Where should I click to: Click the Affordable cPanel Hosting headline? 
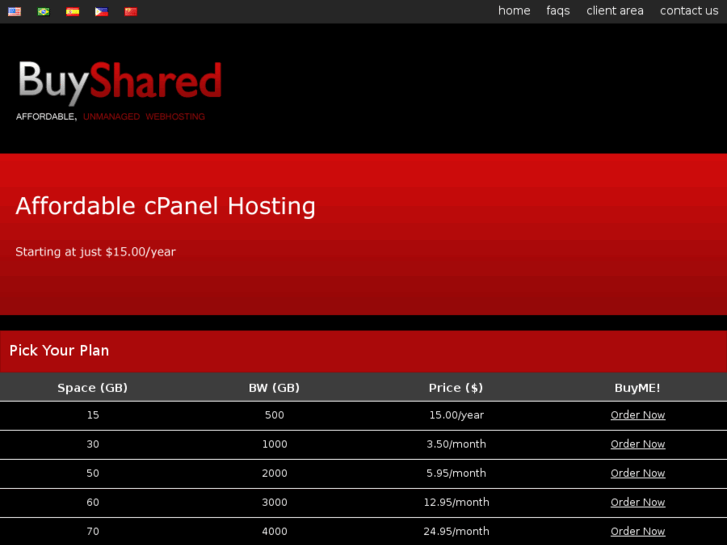tap(166, 206)
